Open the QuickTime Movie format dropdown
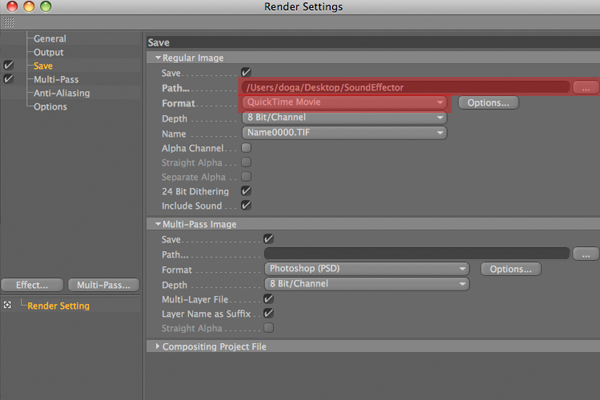 click(344, 102)
